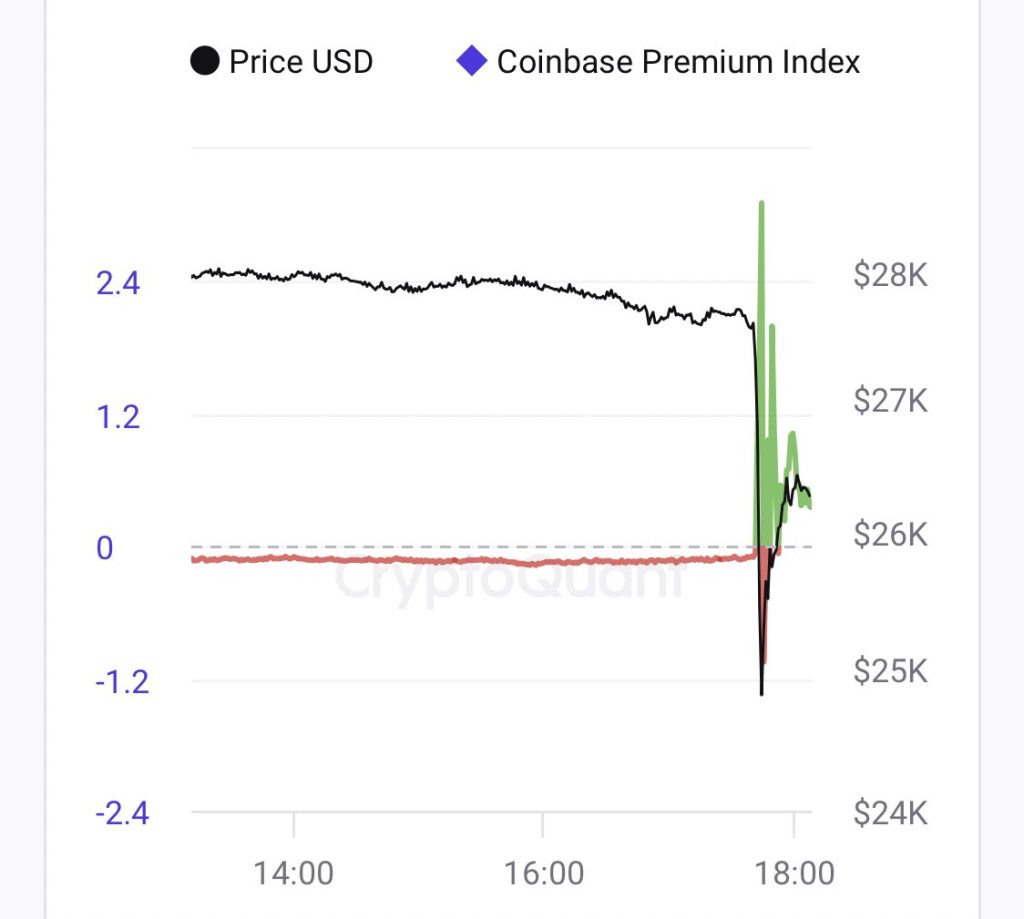Select the $24K price axis label

pyautogui.click(x=890, y=813)
